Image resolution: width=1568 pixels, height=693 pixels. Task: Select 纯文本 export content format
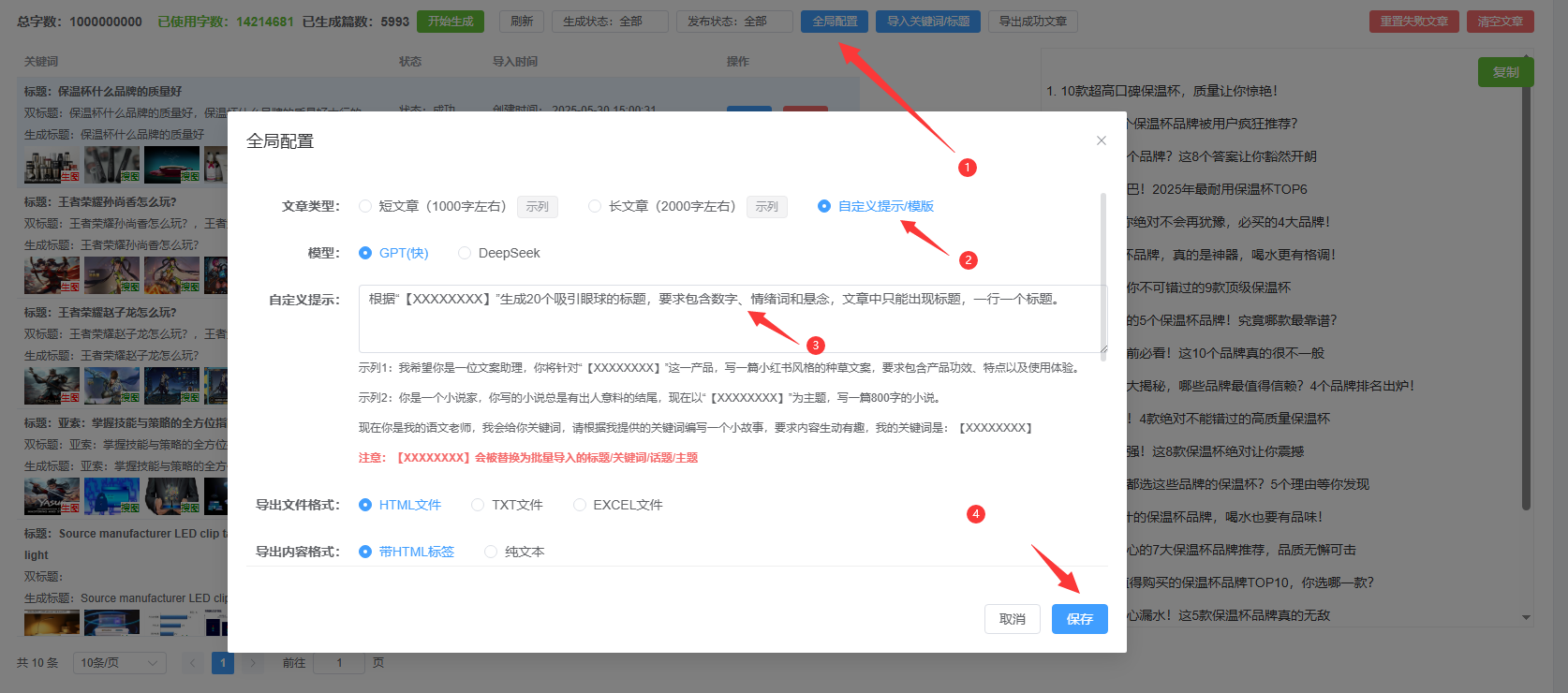pyautogui.click(x=491, y=552)
